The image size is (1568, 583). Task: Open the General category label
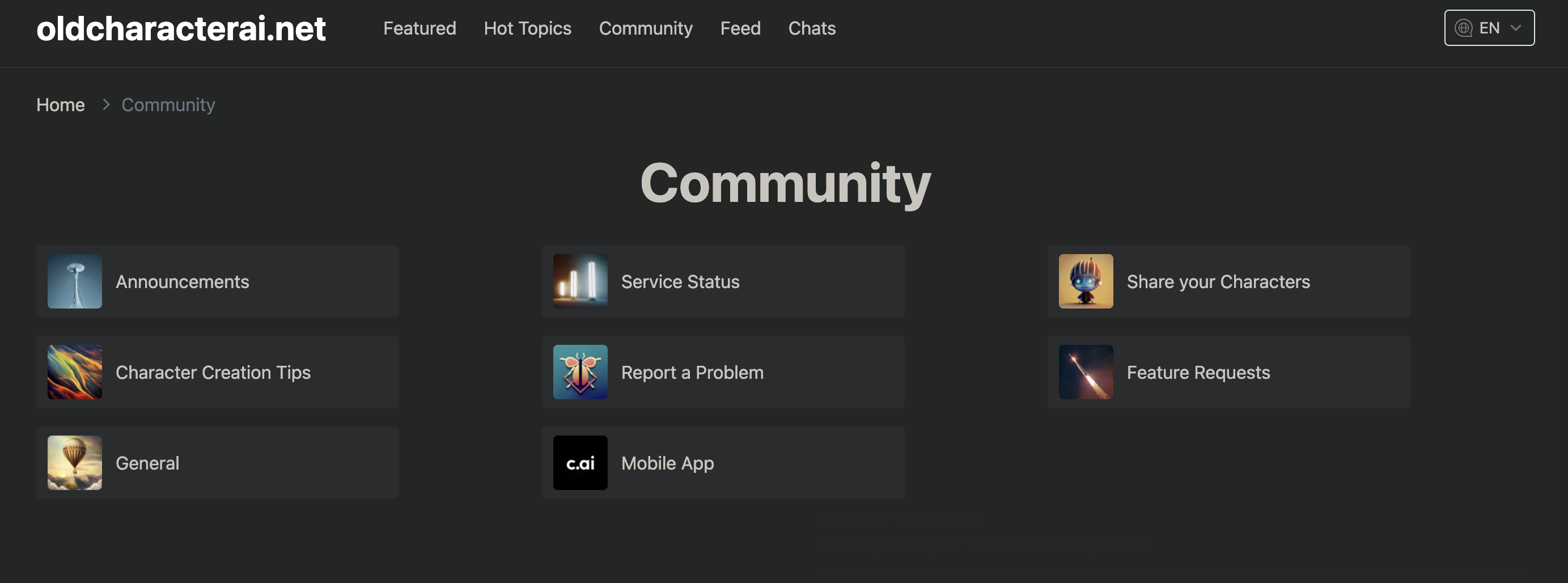(x=147, y=463)
